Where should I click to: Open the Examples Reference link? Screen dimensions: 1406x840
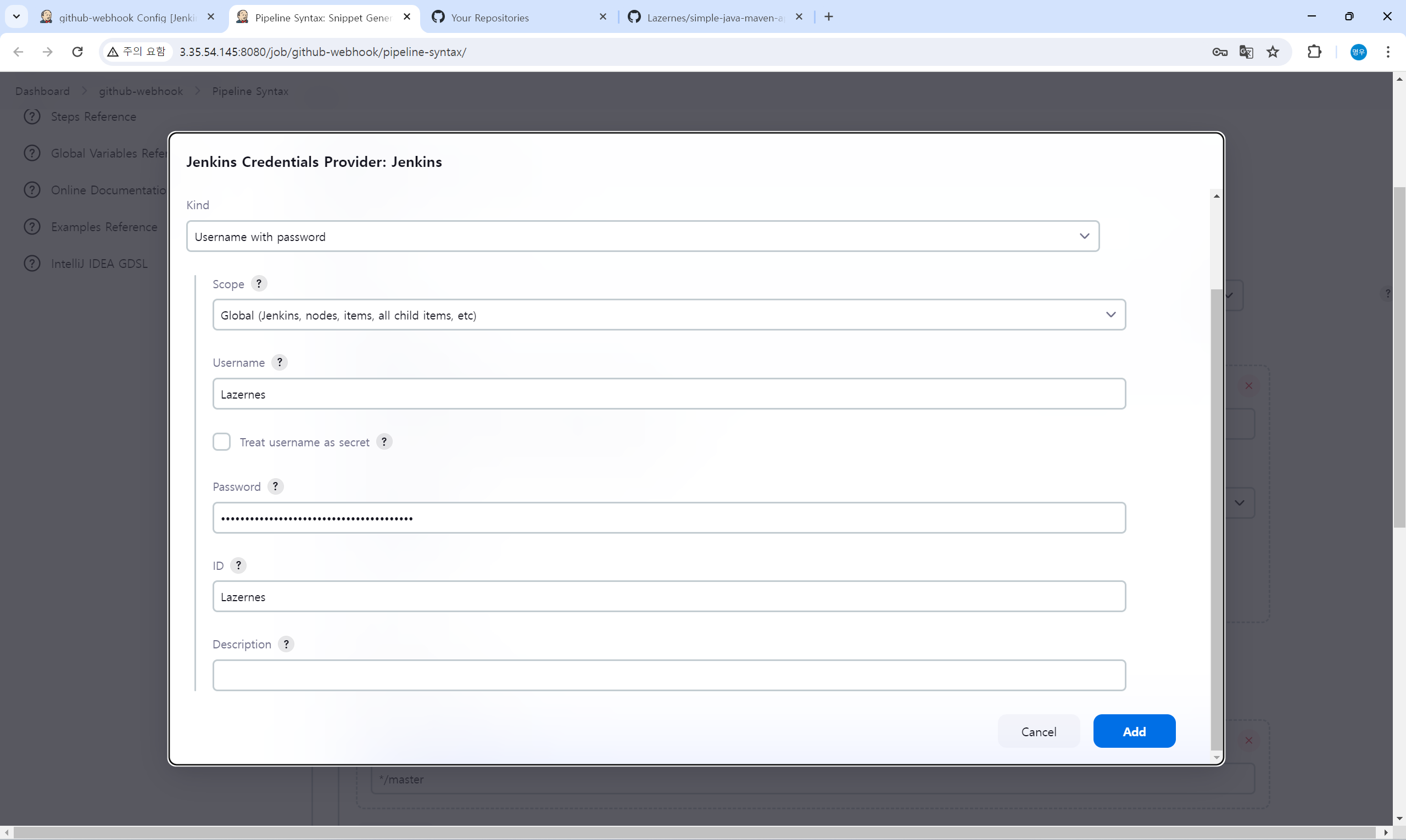[x=104, y=226]
